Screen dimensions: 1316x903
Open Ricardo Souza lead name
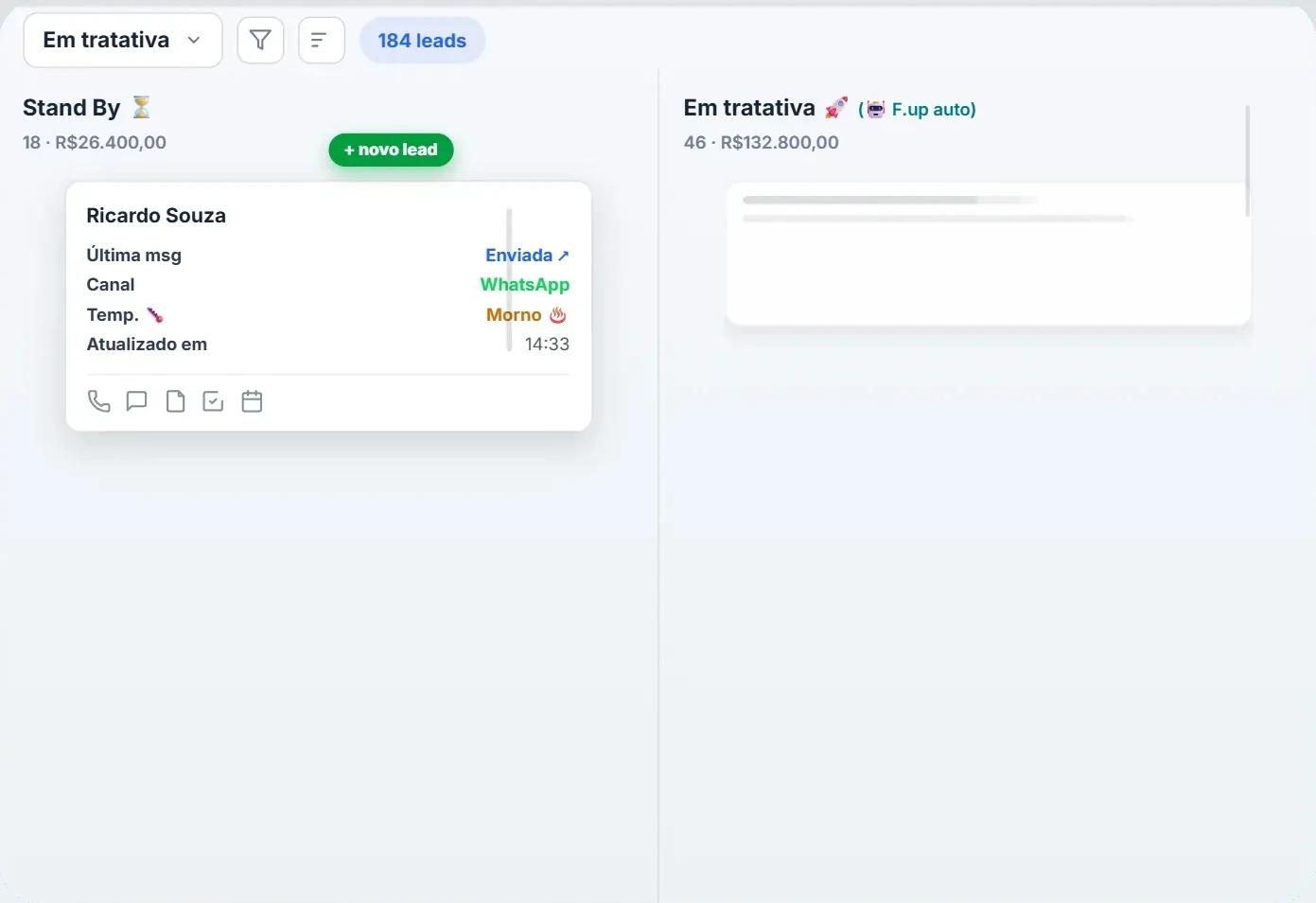[x=156, y=216]
